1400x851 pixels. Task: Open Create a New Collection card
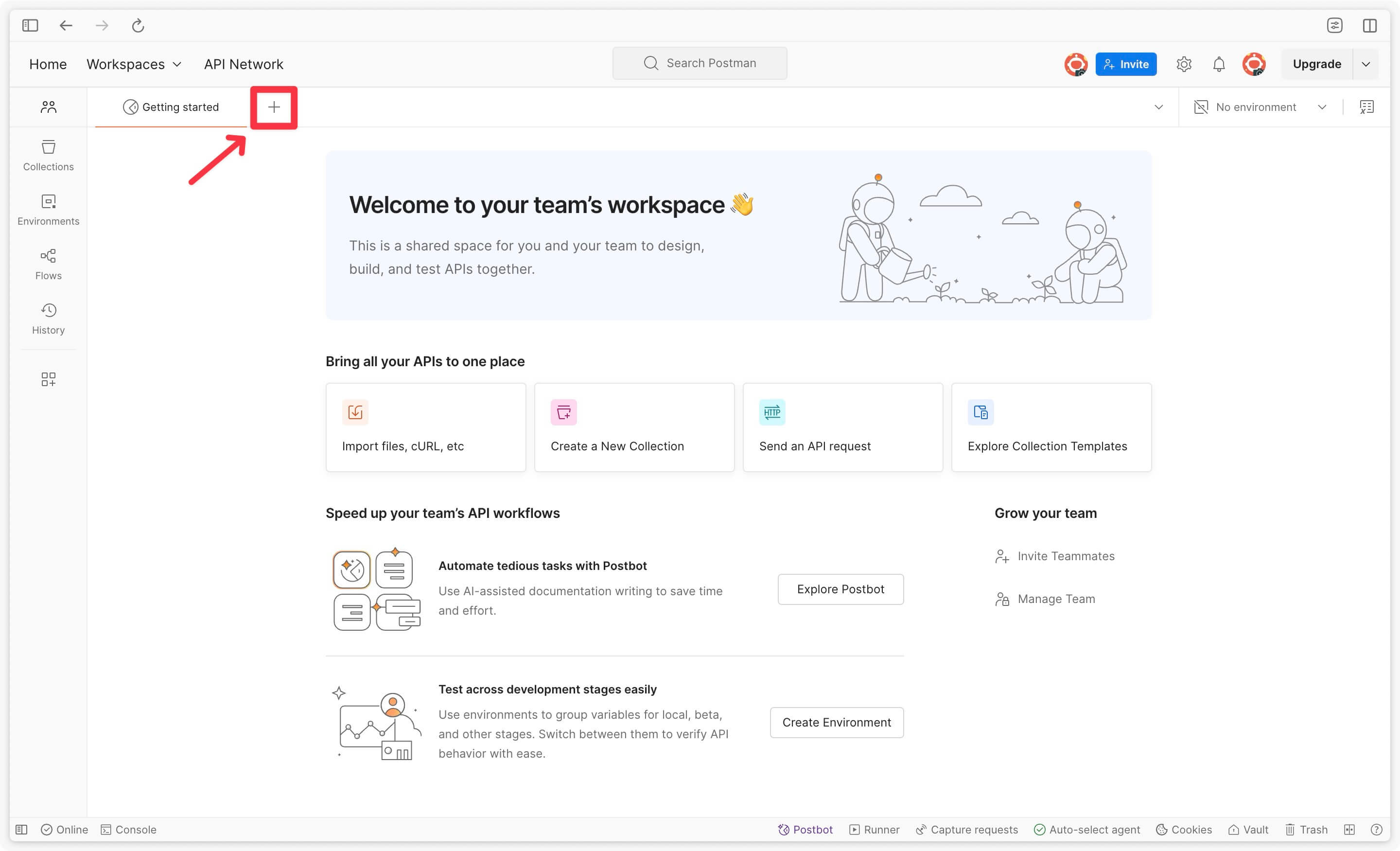point(634,427)
